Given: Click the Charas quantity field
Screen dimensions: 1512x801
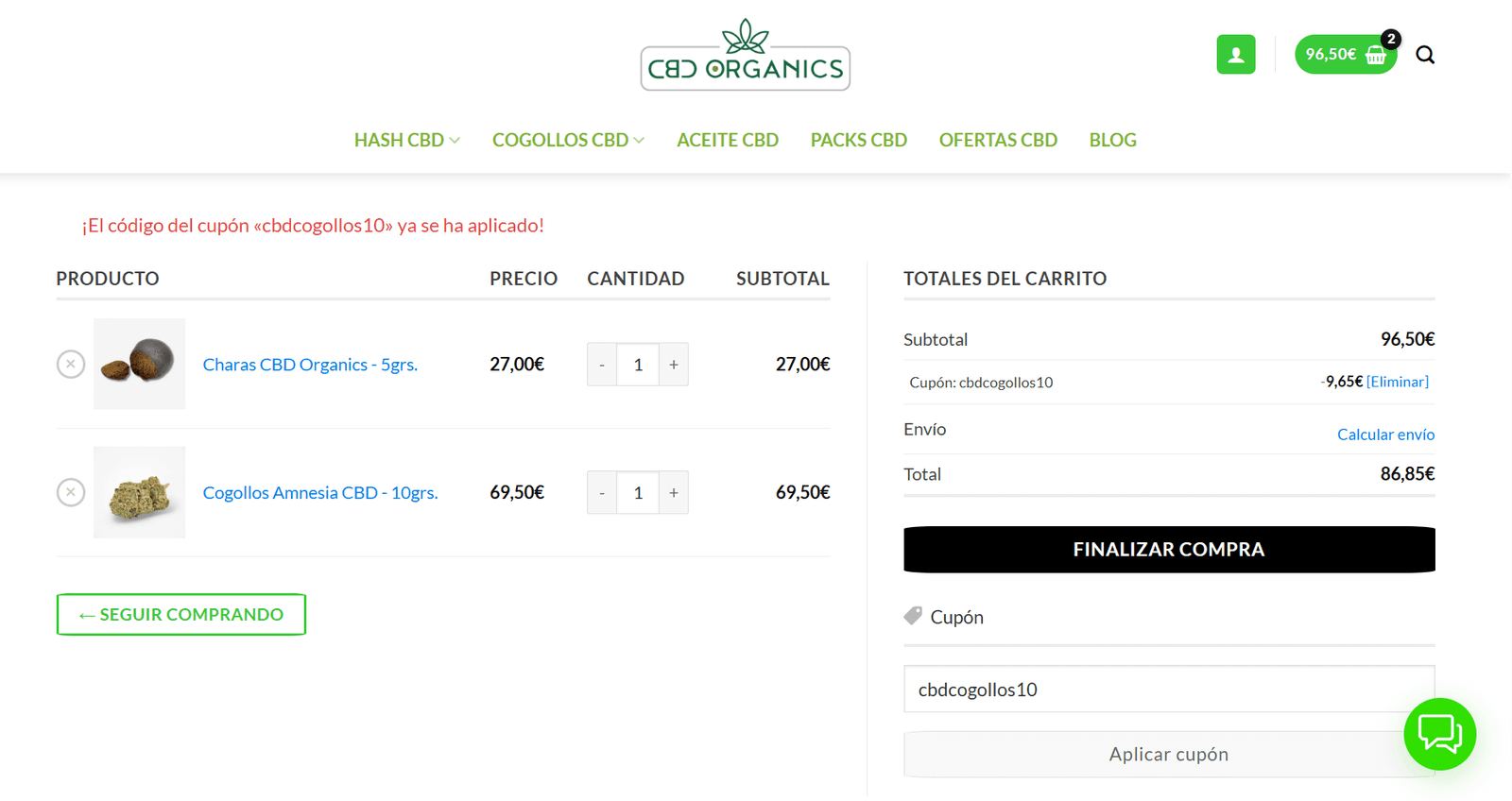Looking at the screenshot, I should (638, 365).
